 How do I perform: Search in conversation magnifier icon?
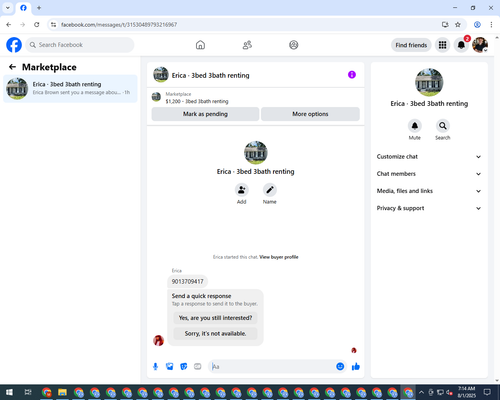(x=443, y=126)
